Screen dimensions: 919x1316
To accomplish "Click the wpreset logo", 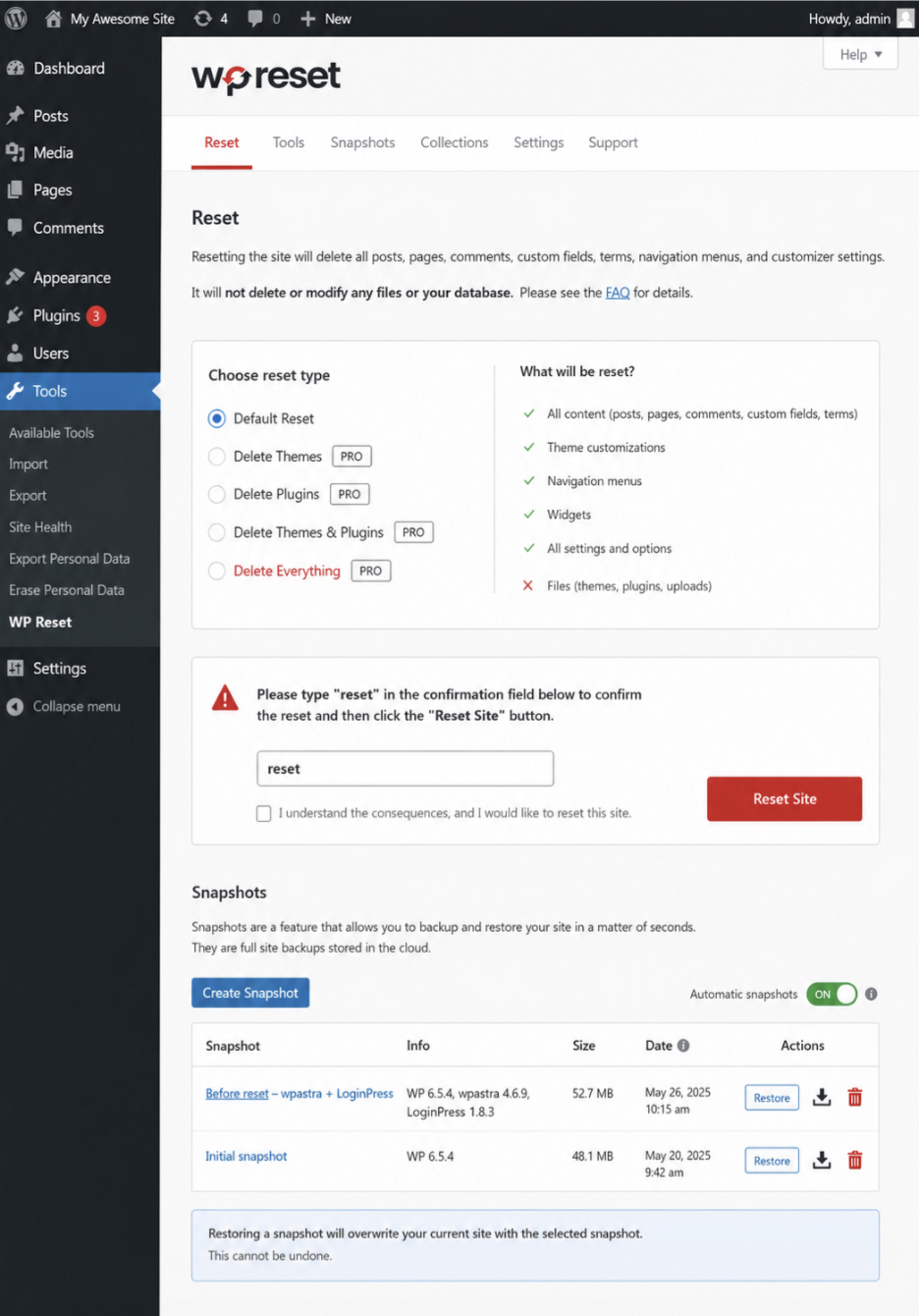I will (266, 77).
